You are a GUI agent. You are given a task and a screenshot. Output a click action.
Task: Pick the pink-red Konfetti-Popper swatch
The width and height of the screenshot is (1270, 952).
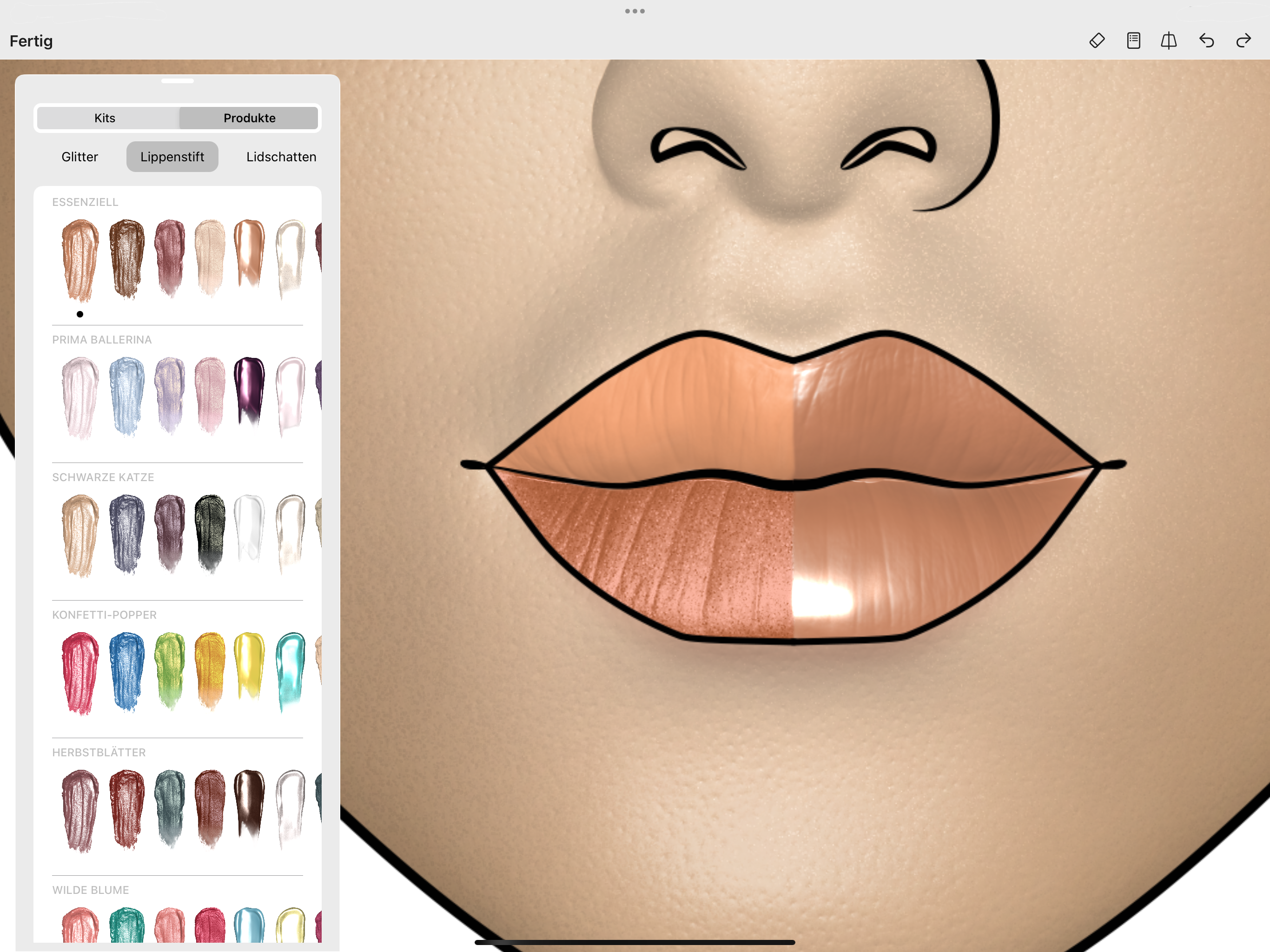tap(80, 672)
